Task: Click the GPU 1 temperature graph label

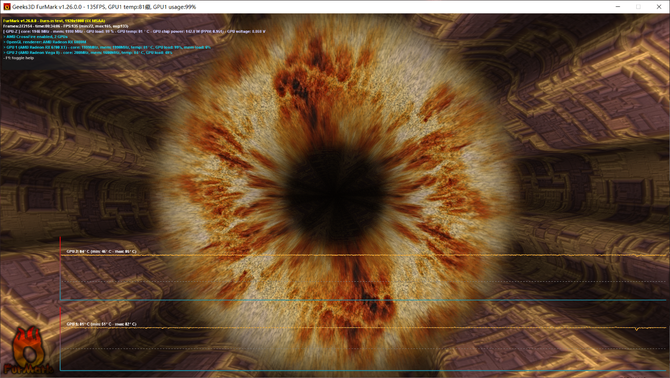Action: click(101, 324)
